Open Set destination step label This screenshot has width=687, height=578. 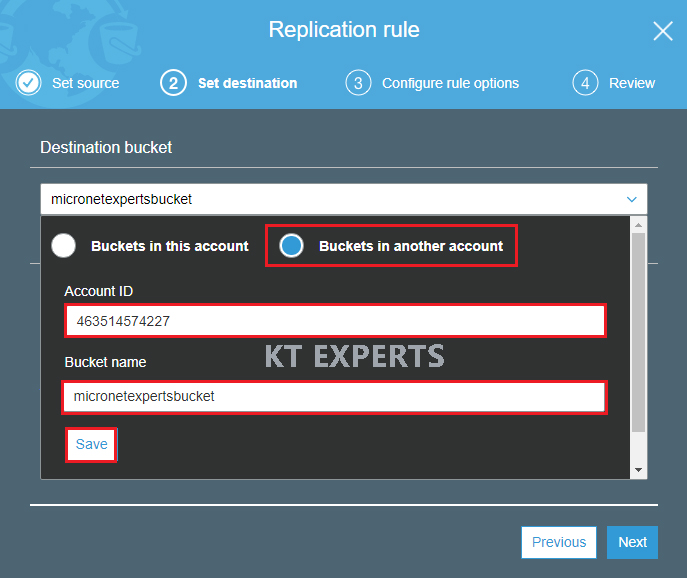pyautogui.click(x=248, y=83)
